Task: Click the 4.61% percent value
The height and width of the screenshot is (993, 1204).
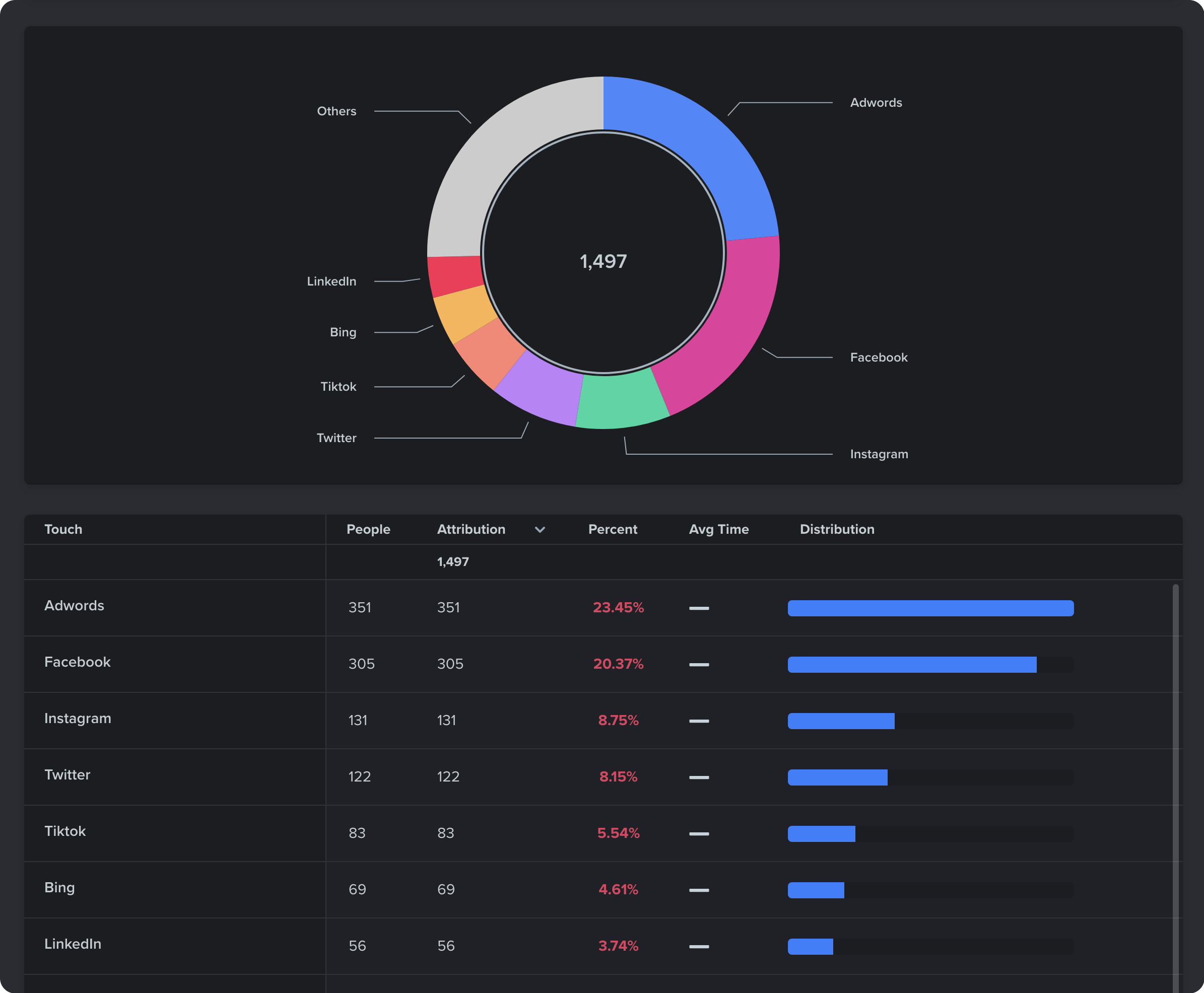Action: click(x=618, y=889)
